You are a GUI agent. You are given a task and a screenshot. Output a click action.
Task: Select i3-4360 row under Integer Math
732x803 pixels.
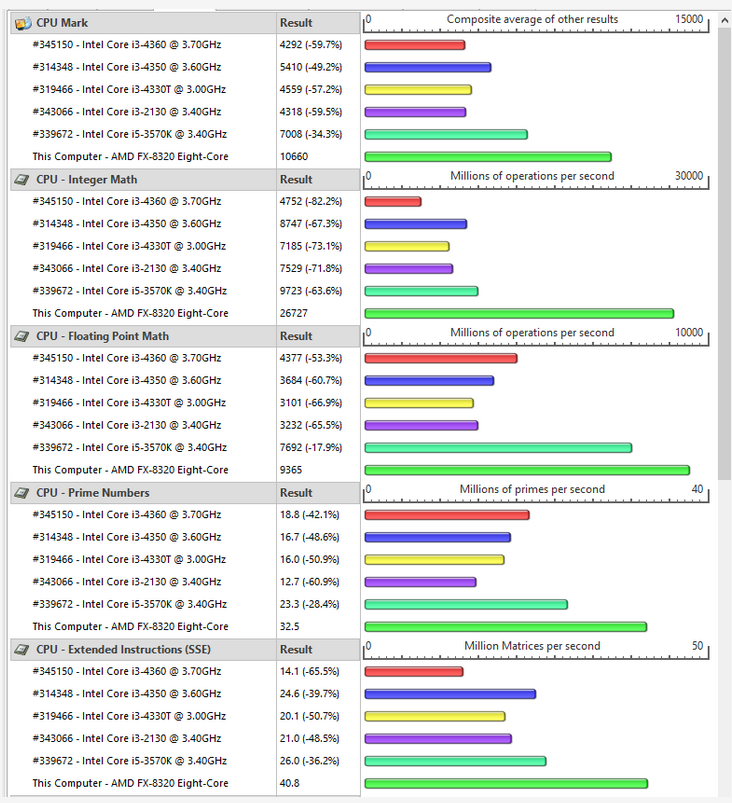pyautogui.click(x=185, y=202)
